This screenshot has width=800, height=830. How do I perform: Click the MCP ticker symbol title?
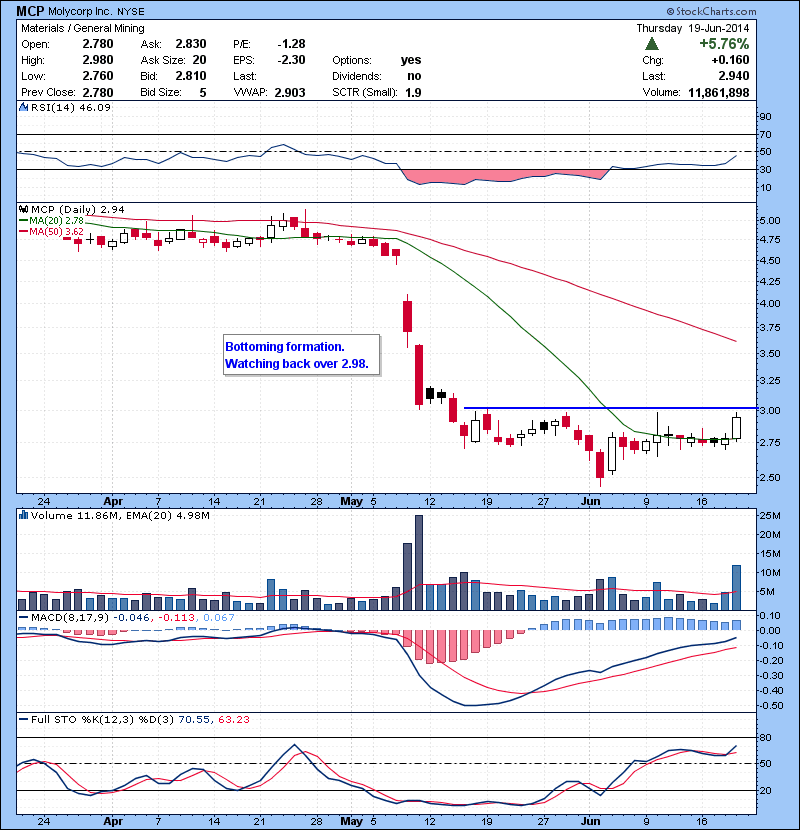pos(30,11)
